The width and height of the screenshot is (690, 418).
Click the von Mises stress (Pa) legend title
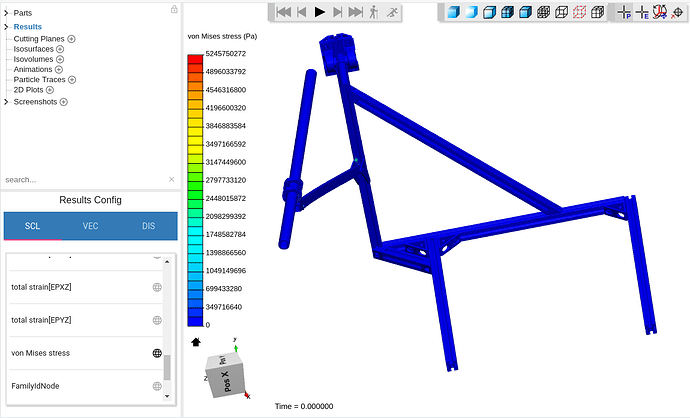click(x=222, y=36)
